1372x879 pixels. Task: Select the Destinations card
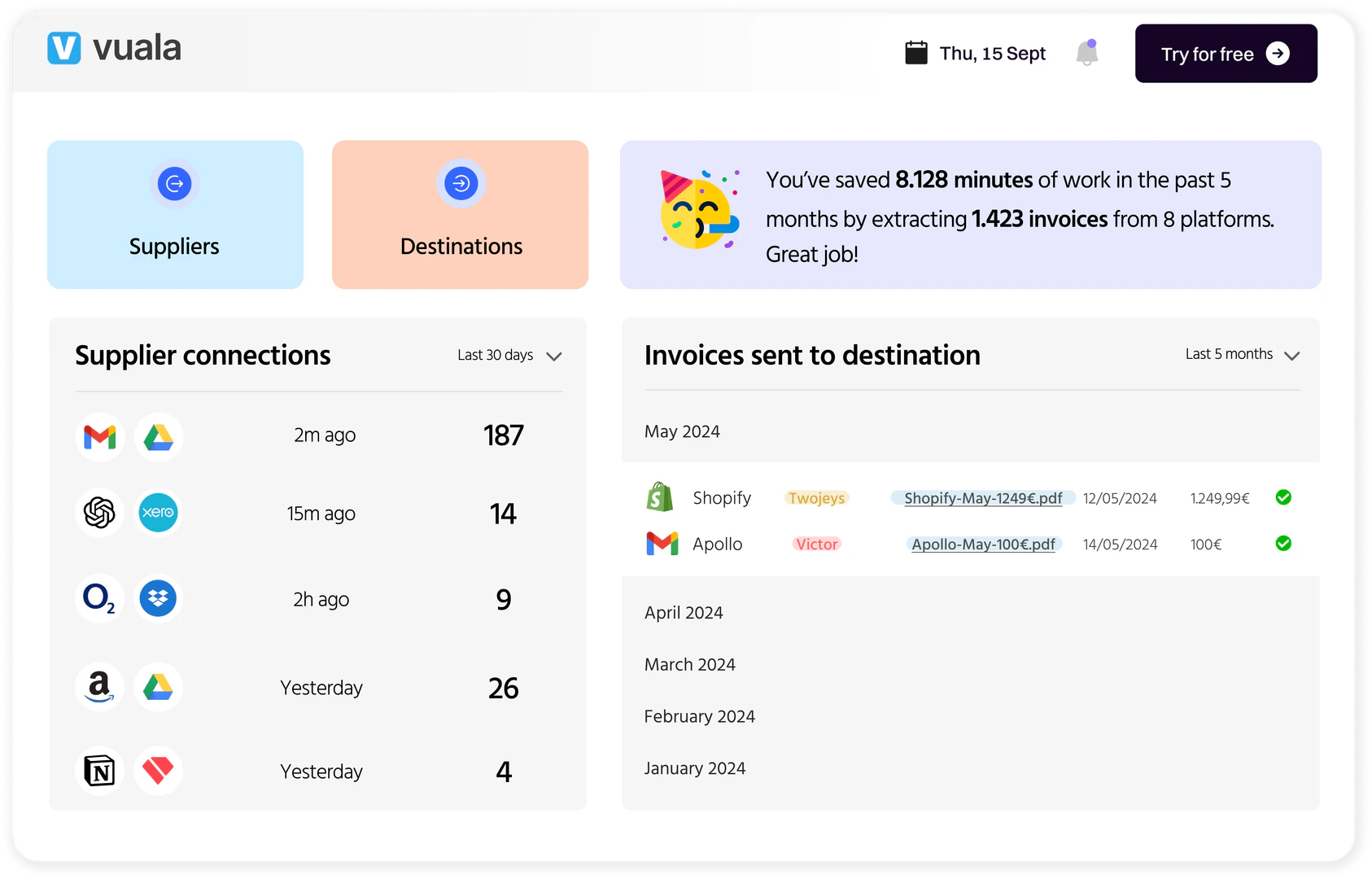tap(461, 214)
